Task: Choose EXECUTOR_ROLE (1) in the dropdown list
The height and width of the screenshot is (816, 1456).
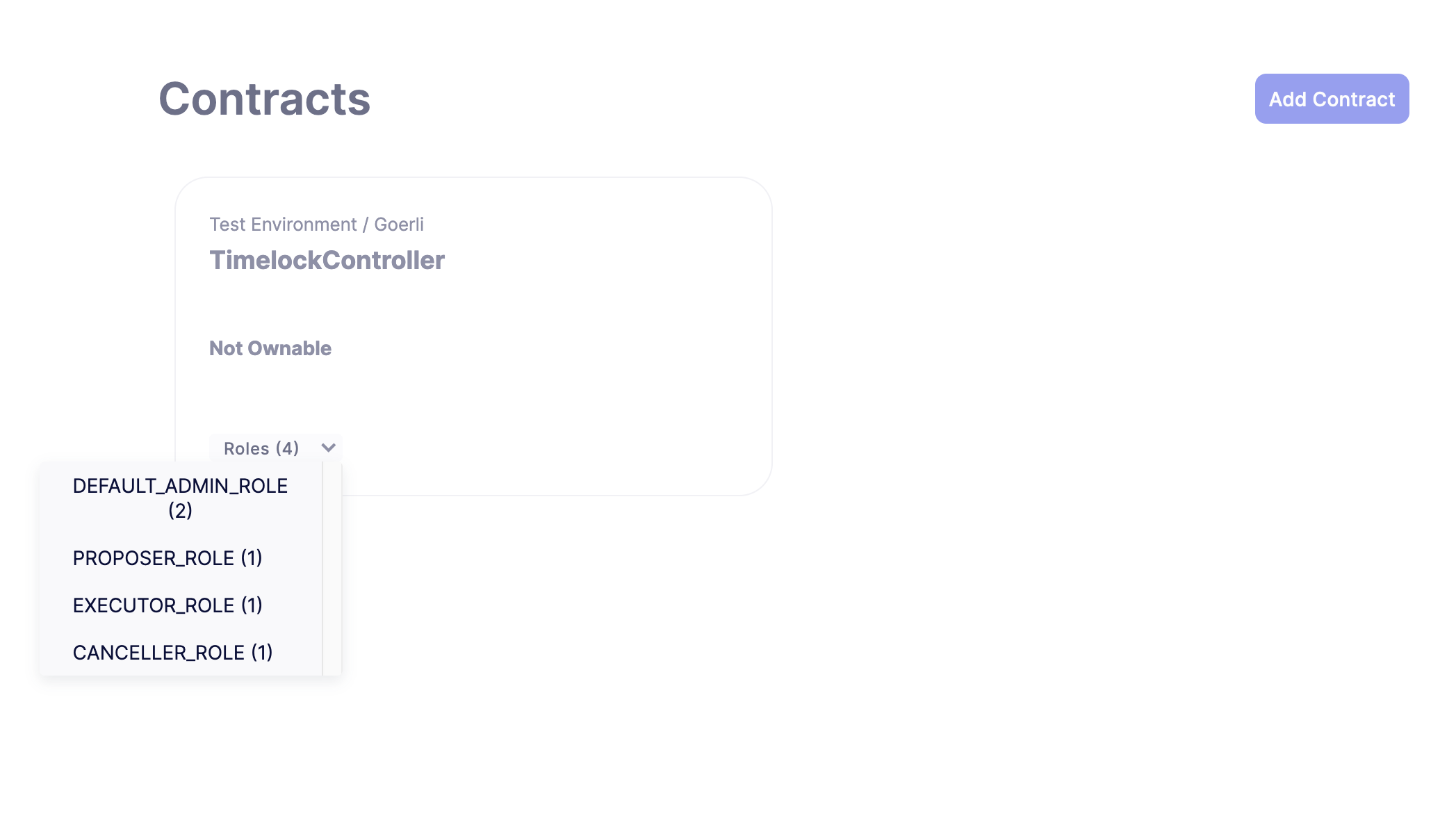Action: coord(167,605)
